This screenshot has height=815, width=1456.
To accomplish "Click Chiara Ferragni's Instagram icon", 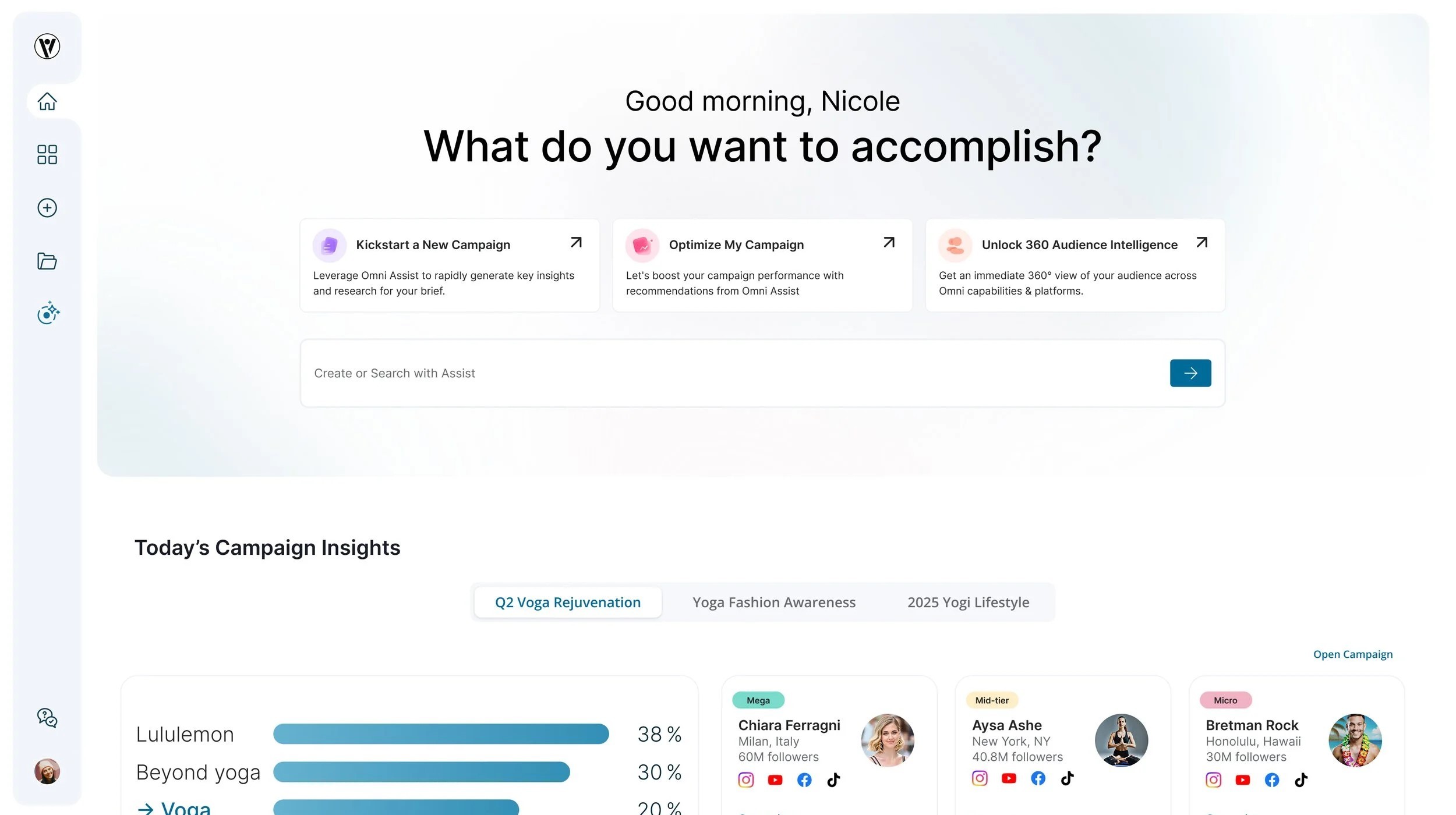I will tap(746, 779).
